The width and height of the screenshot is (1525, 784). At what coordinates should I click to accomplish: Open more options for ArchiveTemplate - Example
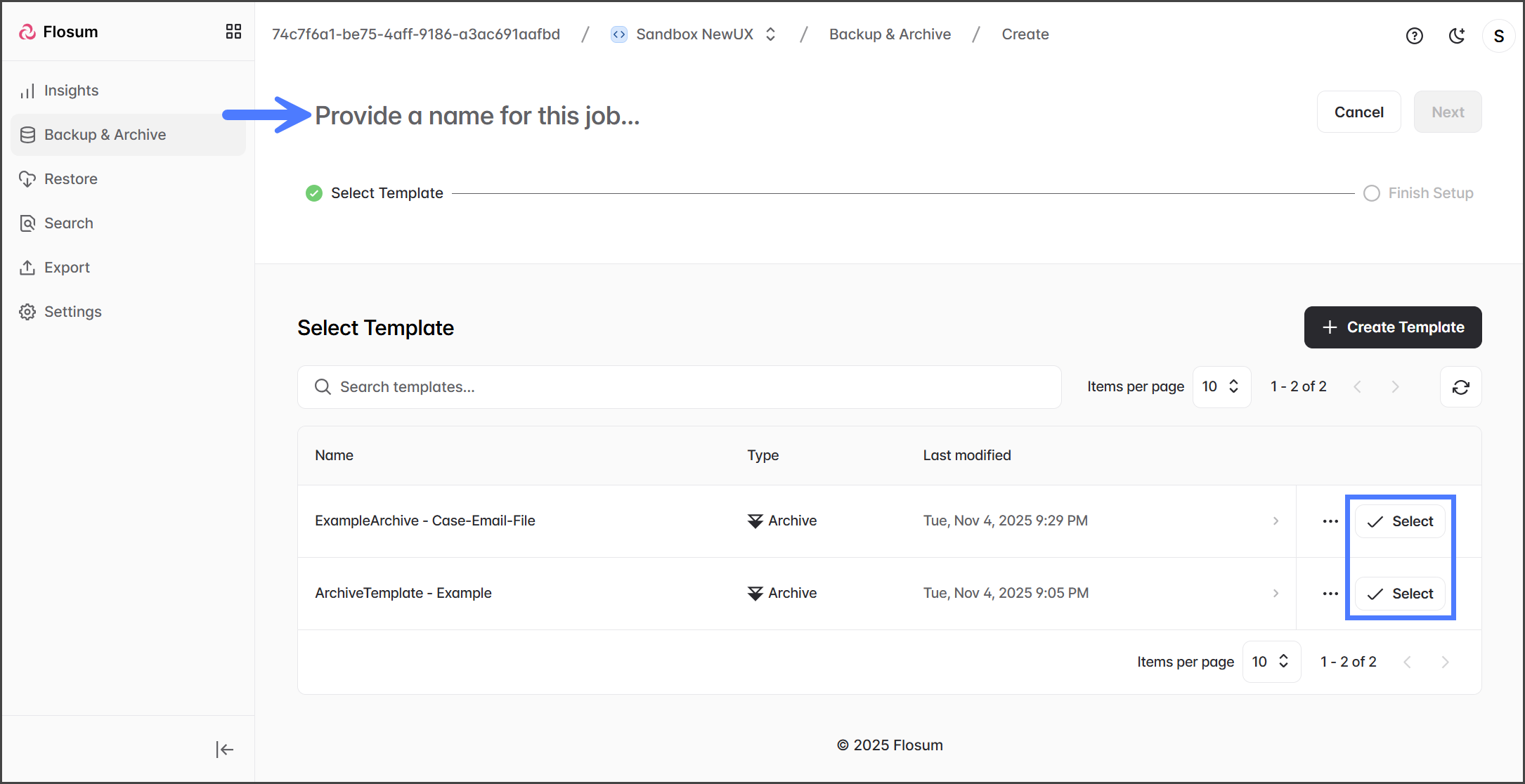click(x=1330, y=594)
